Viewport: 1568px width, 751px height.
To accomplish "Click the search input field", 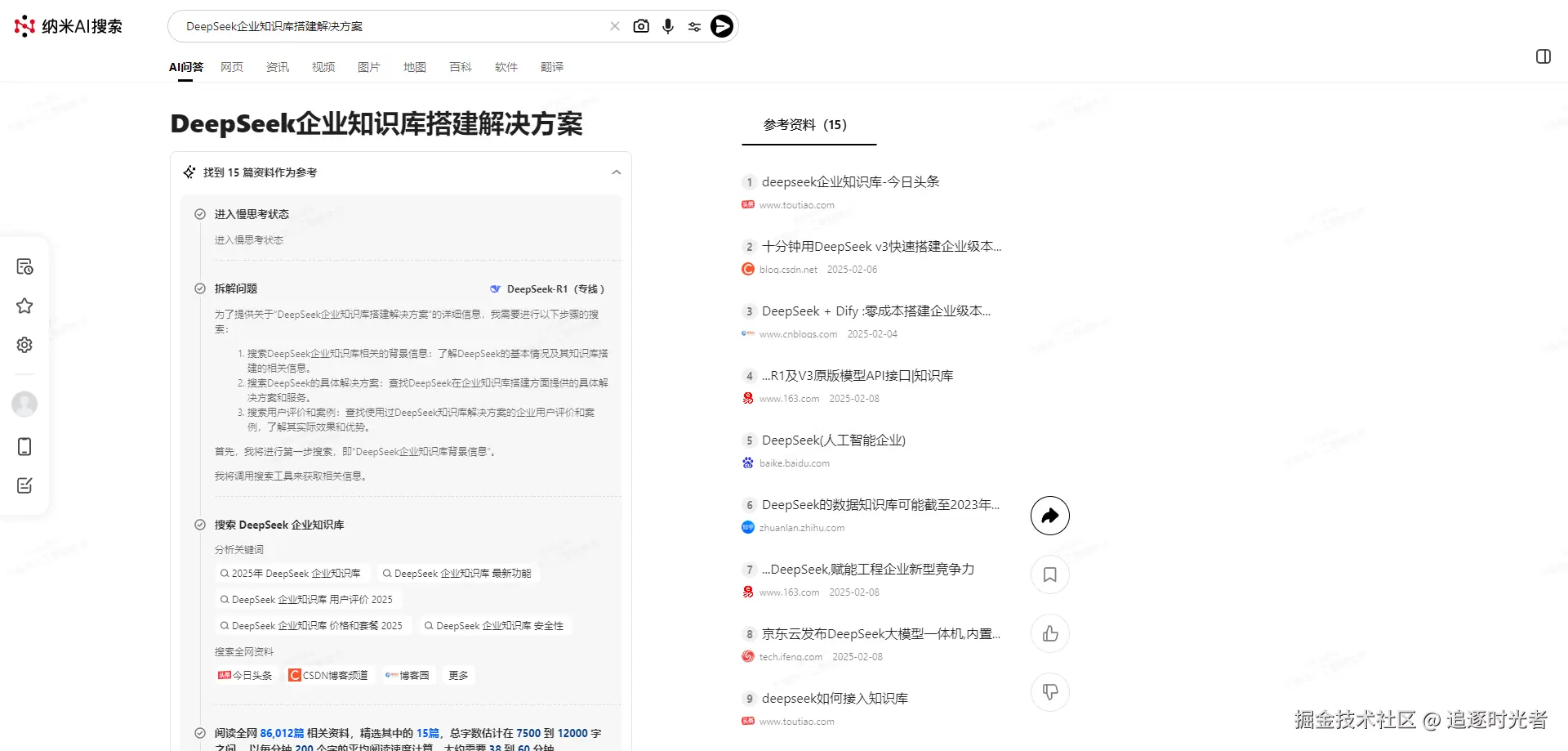I will 392,26.
